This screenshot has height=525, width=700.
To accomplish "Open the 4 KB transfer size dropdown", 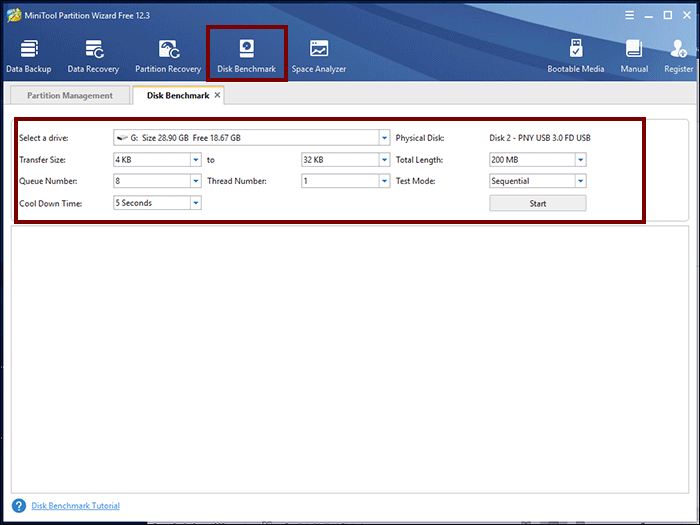I will [x=196, y=160].
